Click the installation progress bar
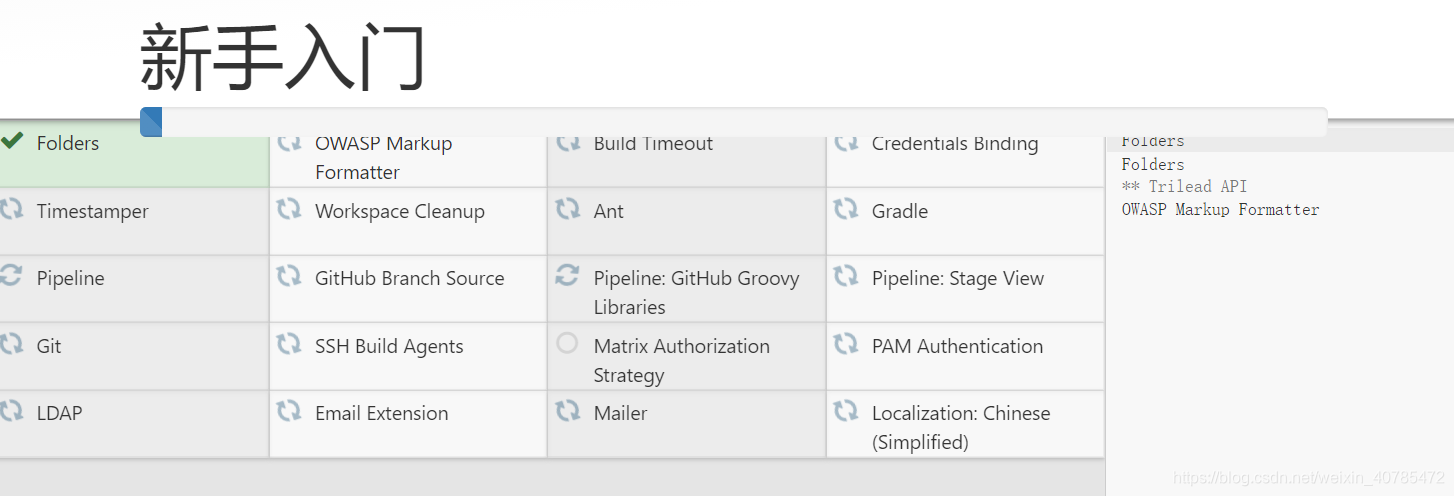 733,122
